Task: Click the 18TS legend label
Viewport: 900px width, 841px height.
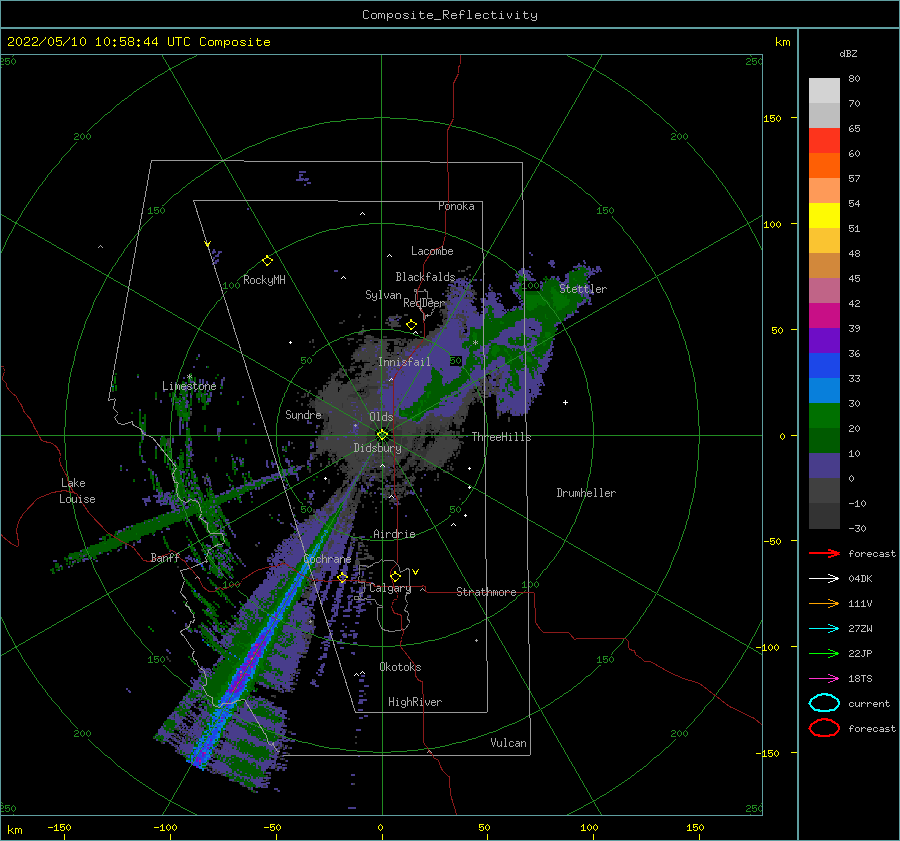Action: point(860,679)
